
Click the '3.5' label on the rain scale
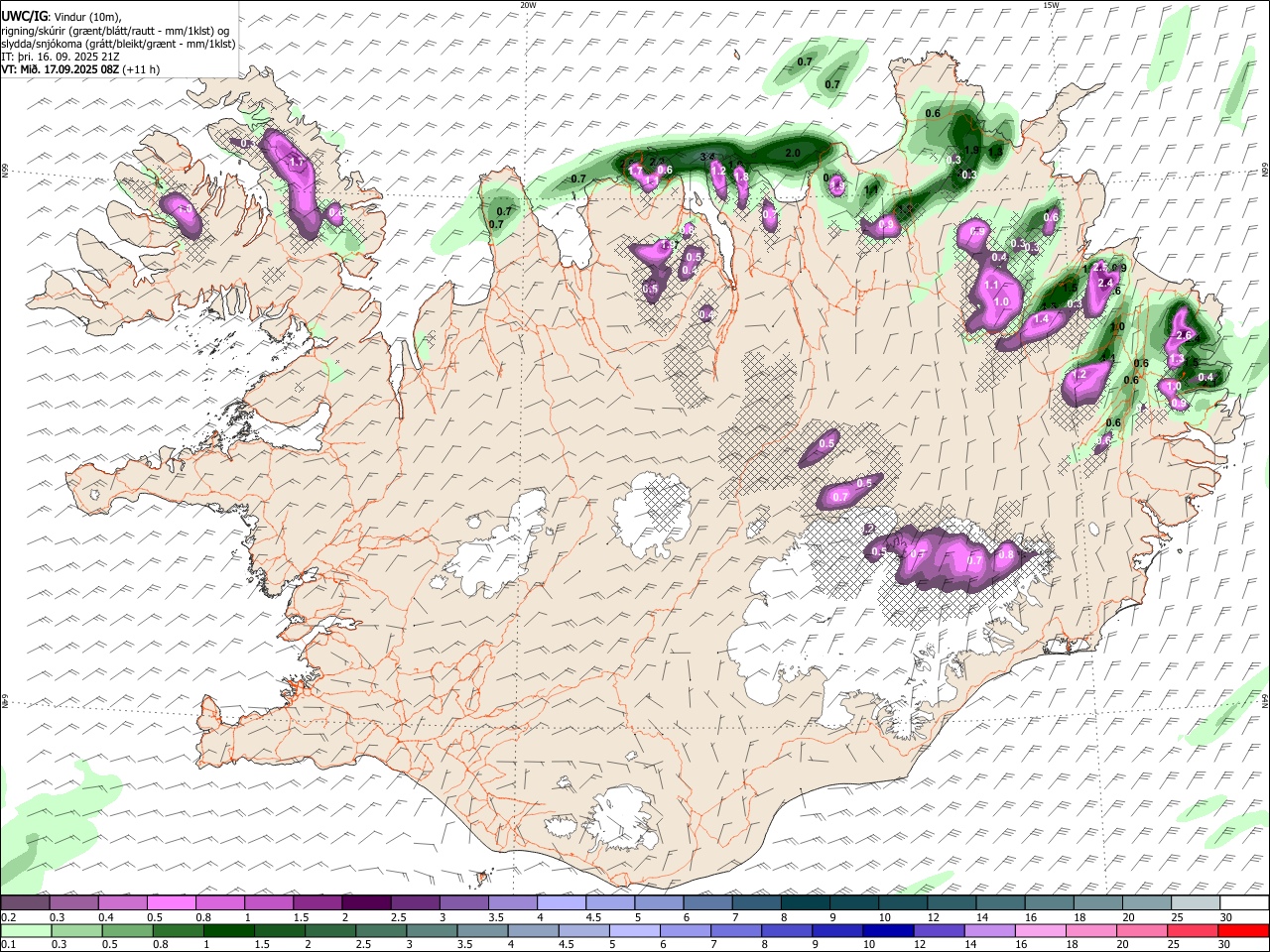coord(462,945)
